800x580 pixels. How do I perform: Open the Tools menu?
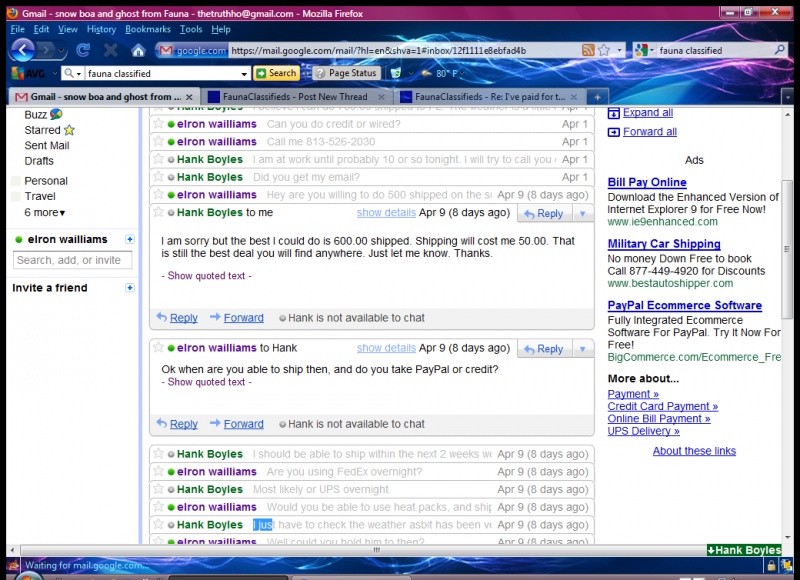[191, 29]
